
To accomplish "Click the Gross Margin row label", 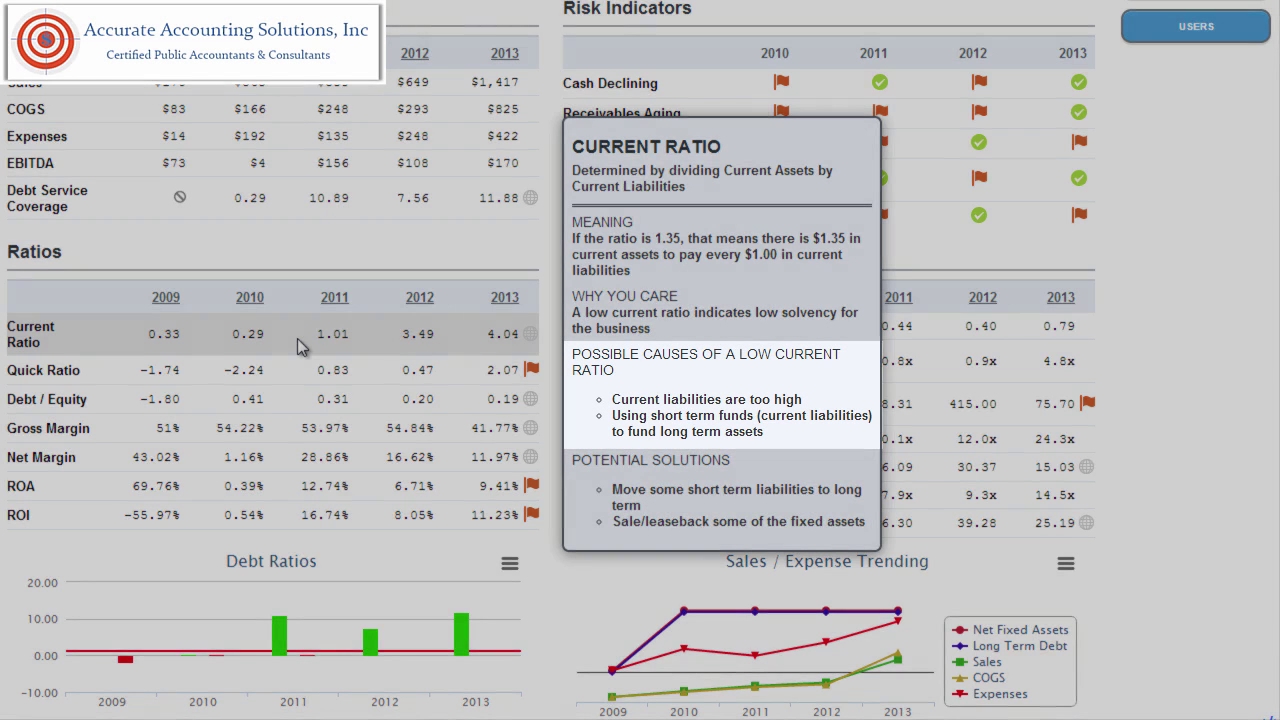I will tap(48, 428).
